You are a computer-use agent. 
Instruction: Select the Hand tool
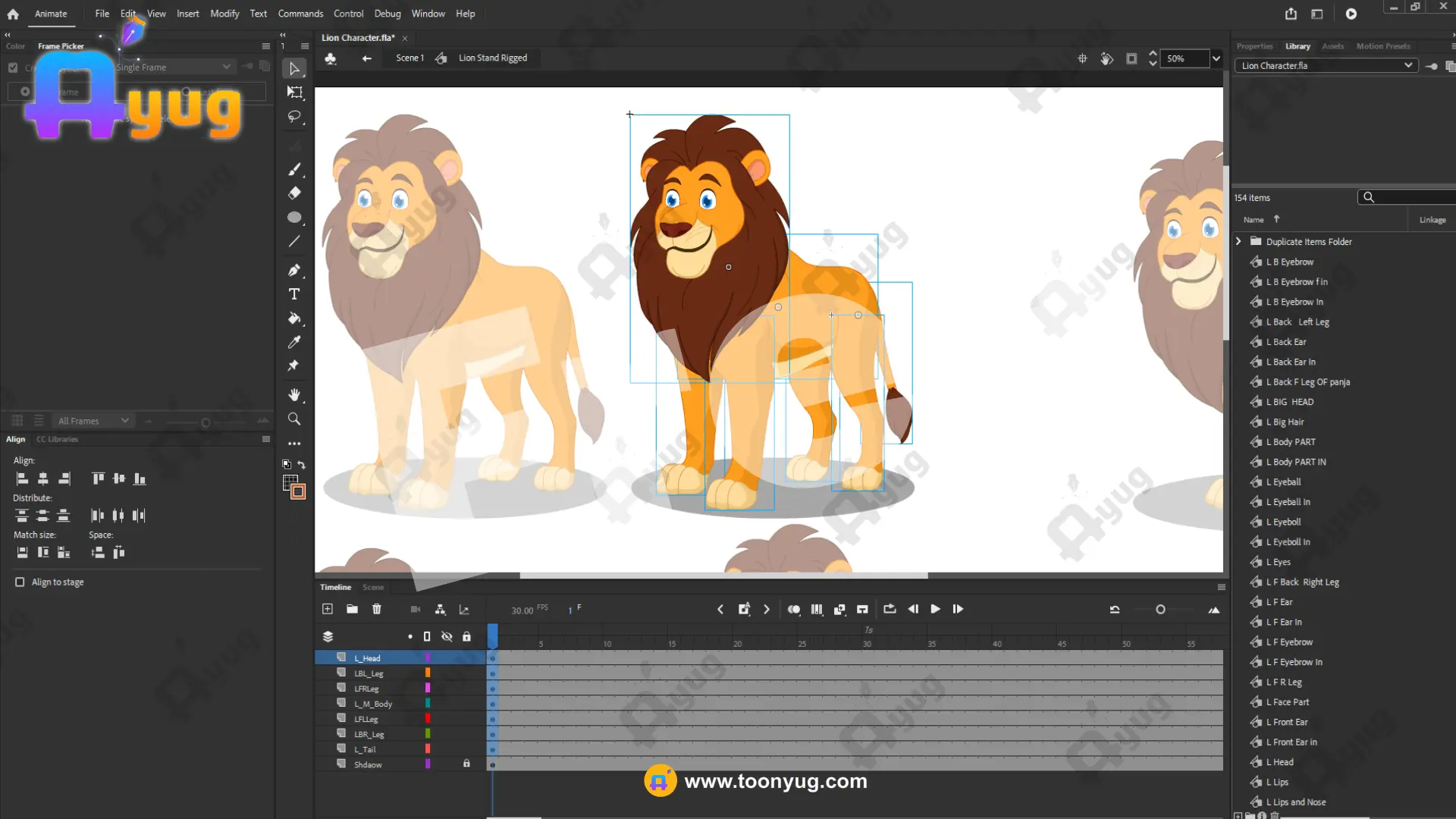click(x=294, y=395)
